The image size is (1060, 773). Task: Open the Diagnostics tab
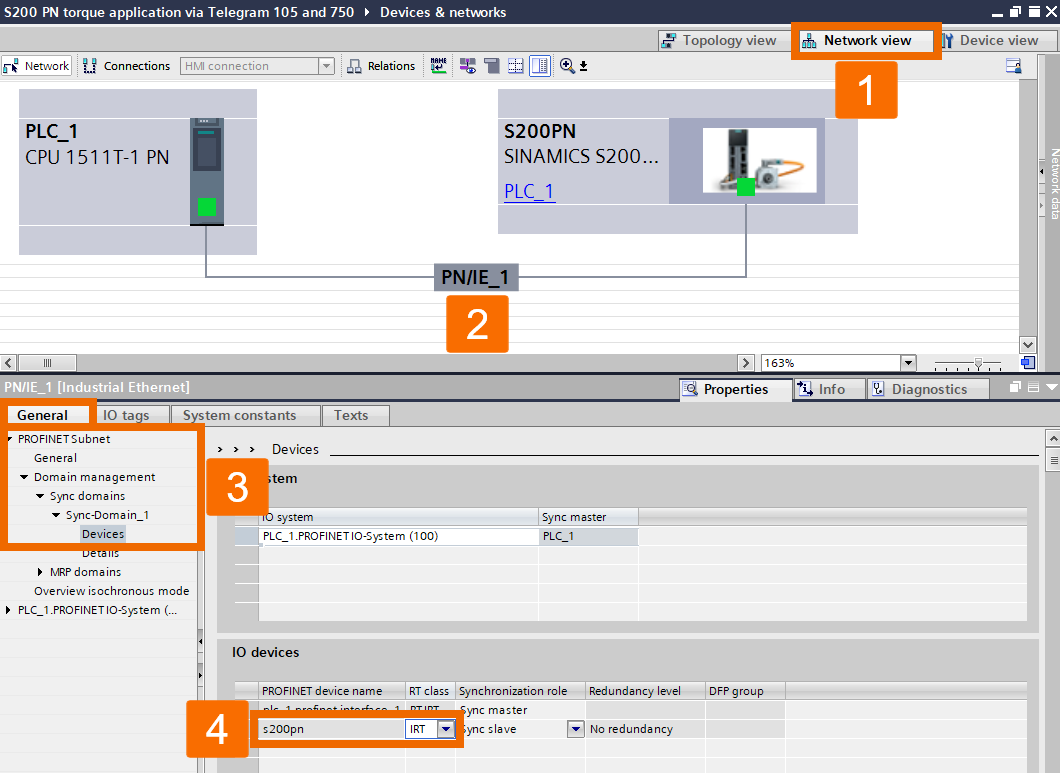click(928, 390)
